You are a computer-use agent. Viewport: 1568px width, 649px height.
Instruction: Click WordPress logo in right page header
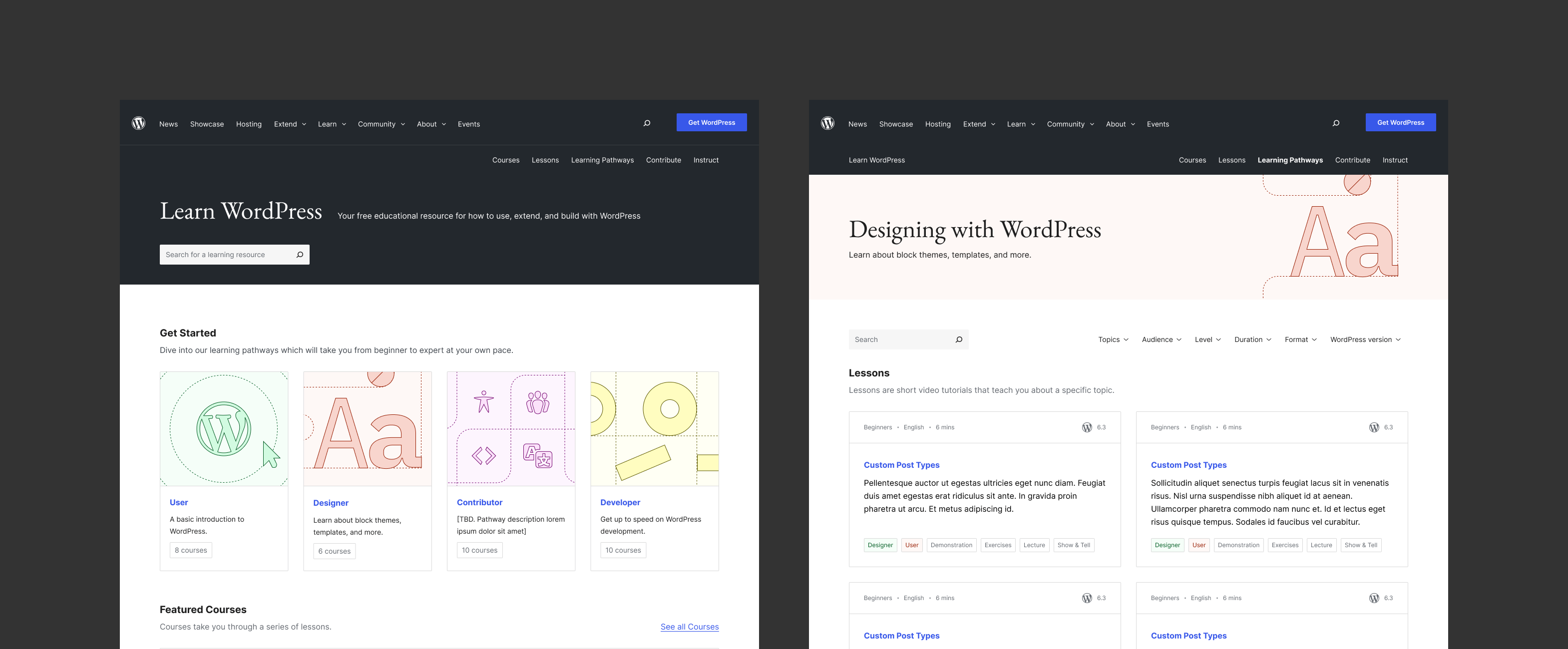pos(828,123)
